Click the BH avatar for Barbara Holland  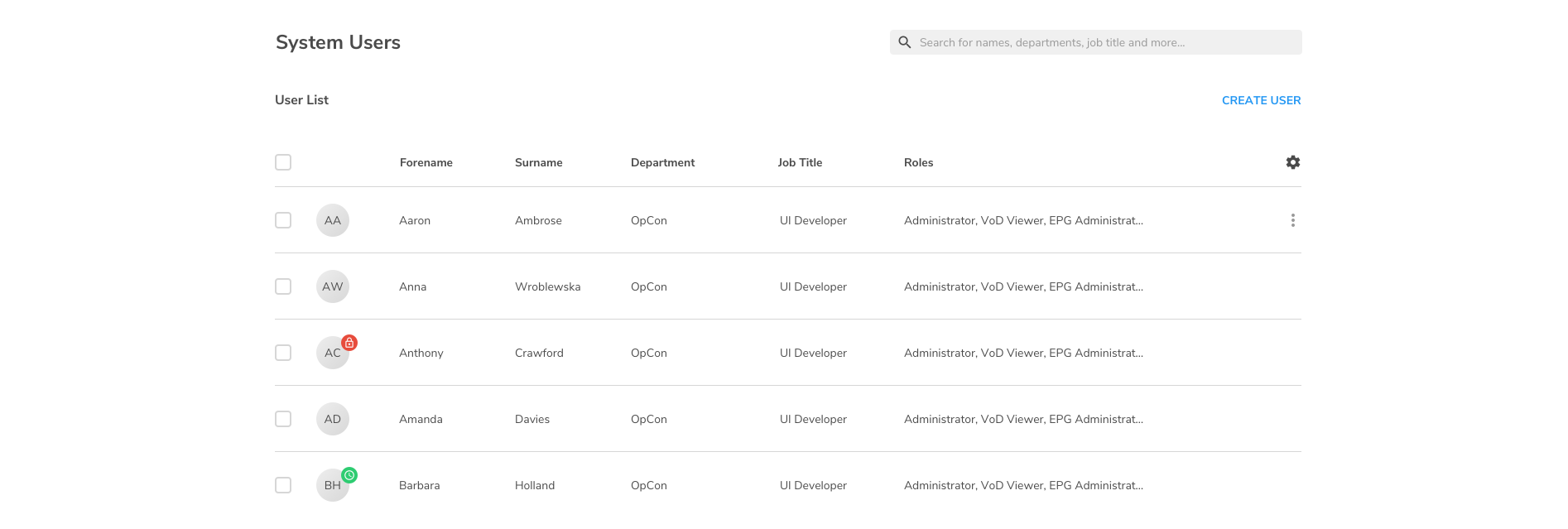point(330,487)
